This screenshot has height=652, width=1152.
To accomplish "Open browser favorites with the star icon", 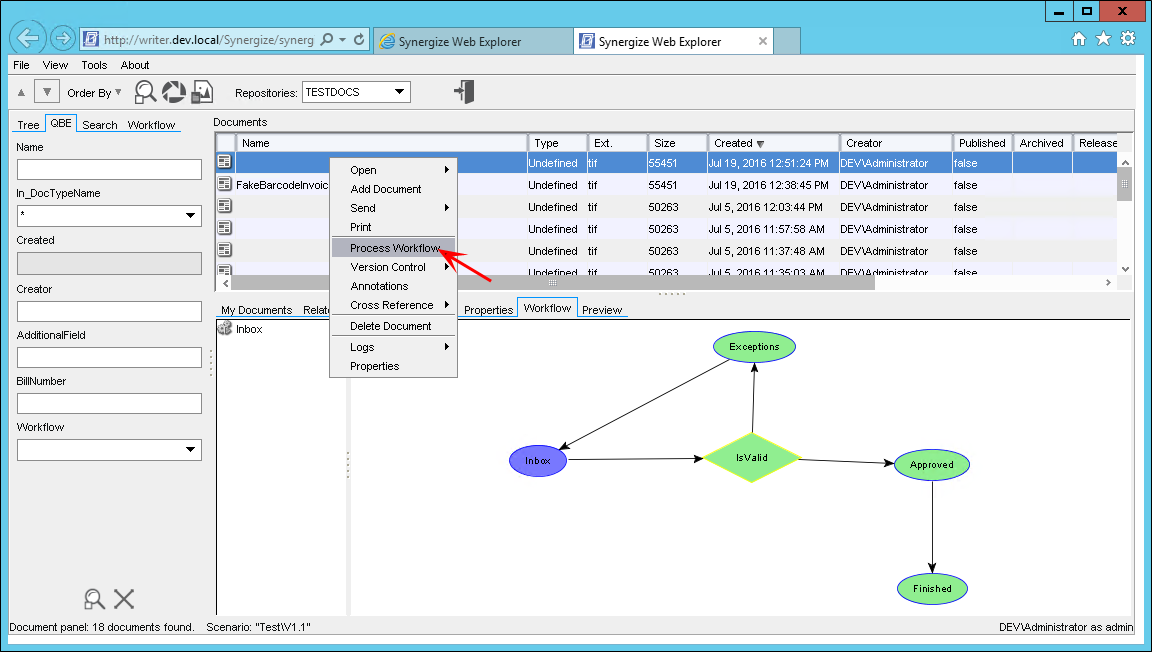I will click(1104, 39).
